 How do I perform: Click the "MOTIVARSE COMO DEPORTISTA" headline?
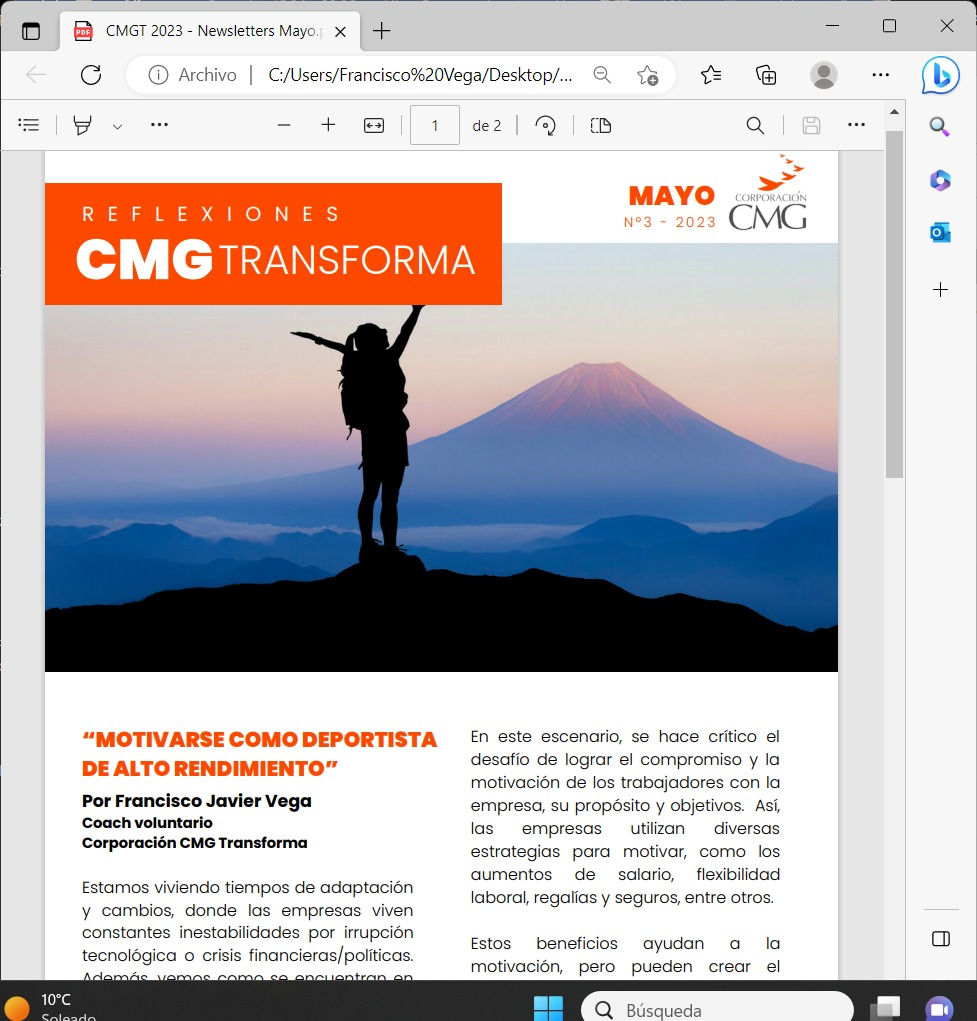point(259,753)
